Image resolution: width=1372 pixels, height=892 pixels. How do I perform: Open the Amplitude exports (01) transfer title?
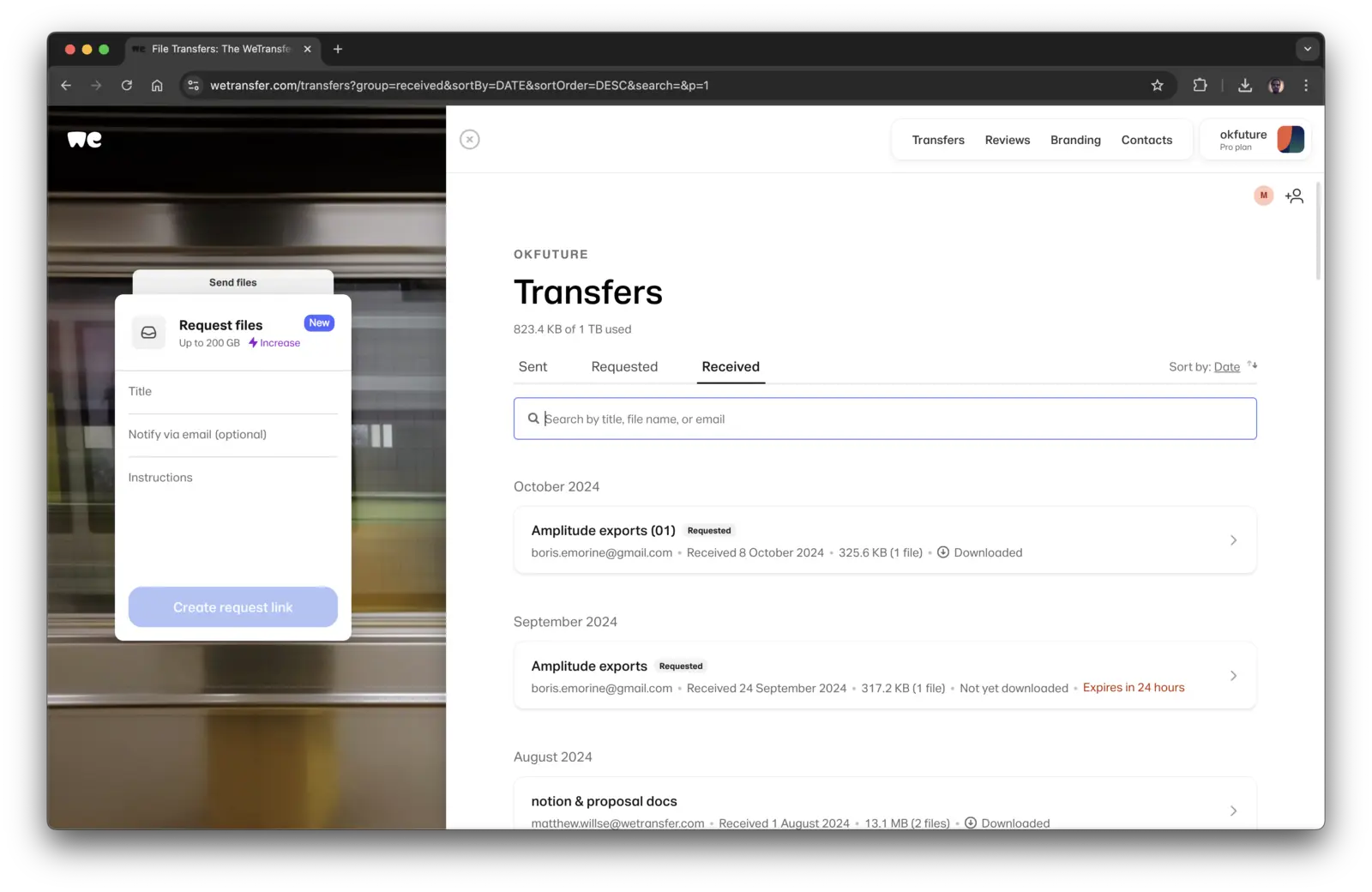[603, 530]
